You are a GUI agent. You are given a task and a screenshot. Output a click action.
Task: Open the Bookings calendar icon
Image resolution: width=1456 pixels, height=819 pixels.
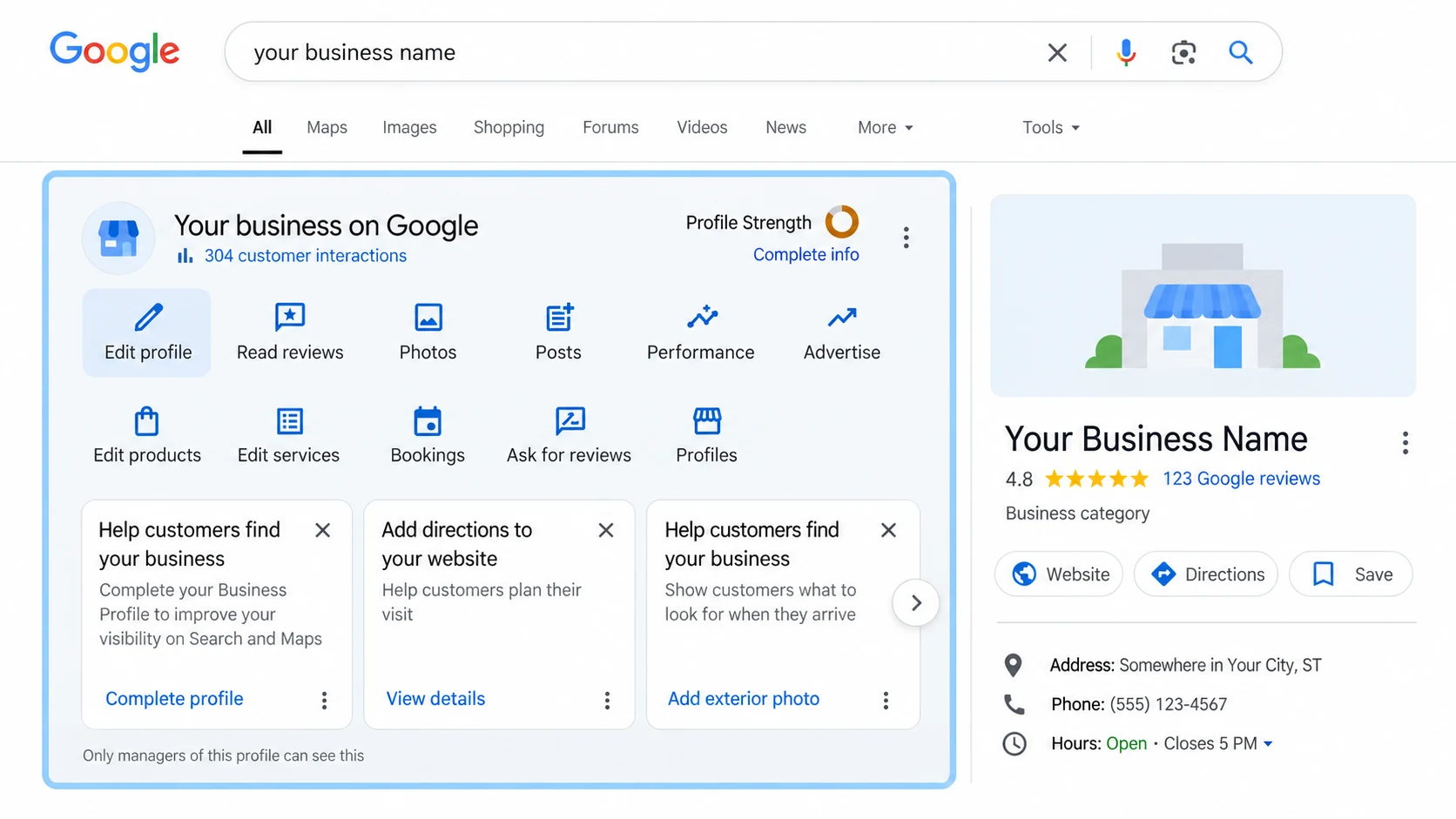(428, 421)
